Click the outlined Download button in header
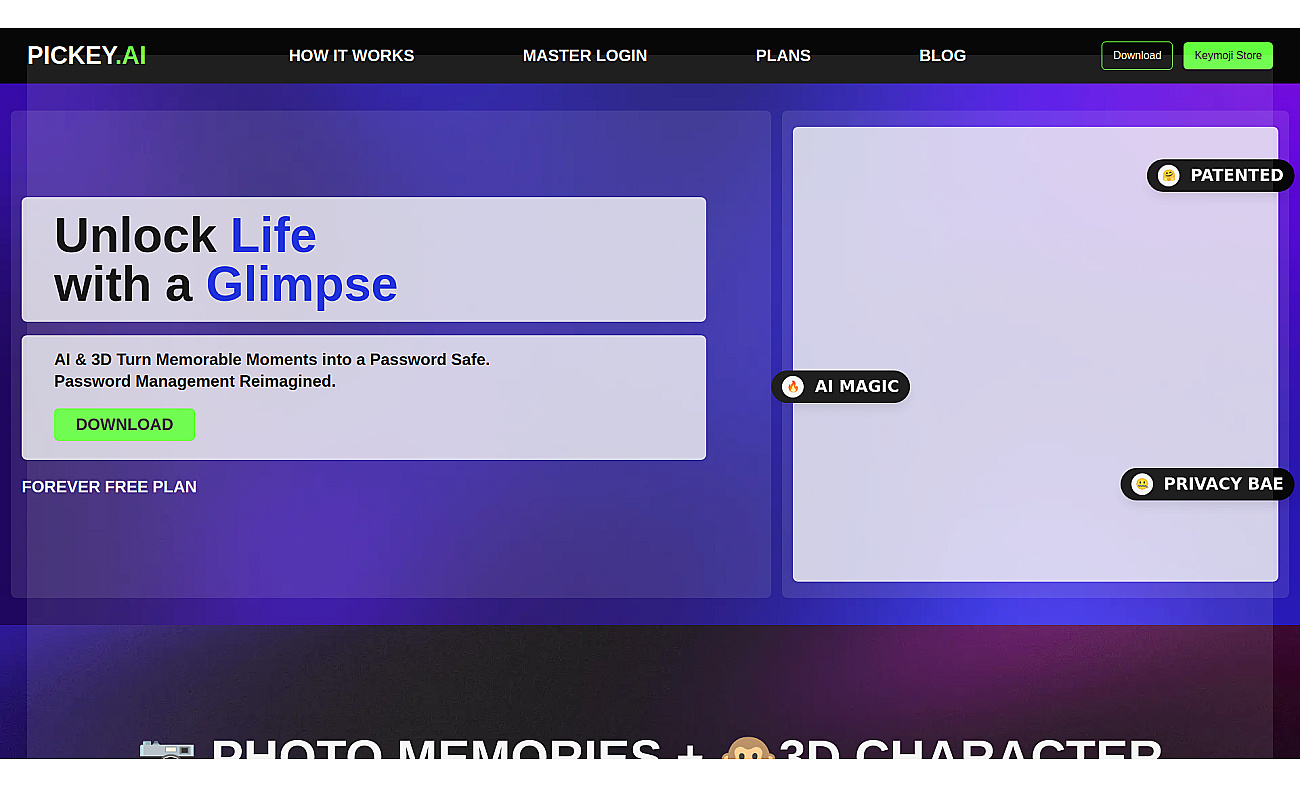The width and height of the screenshot is (1300, 788). (1137, 56)
